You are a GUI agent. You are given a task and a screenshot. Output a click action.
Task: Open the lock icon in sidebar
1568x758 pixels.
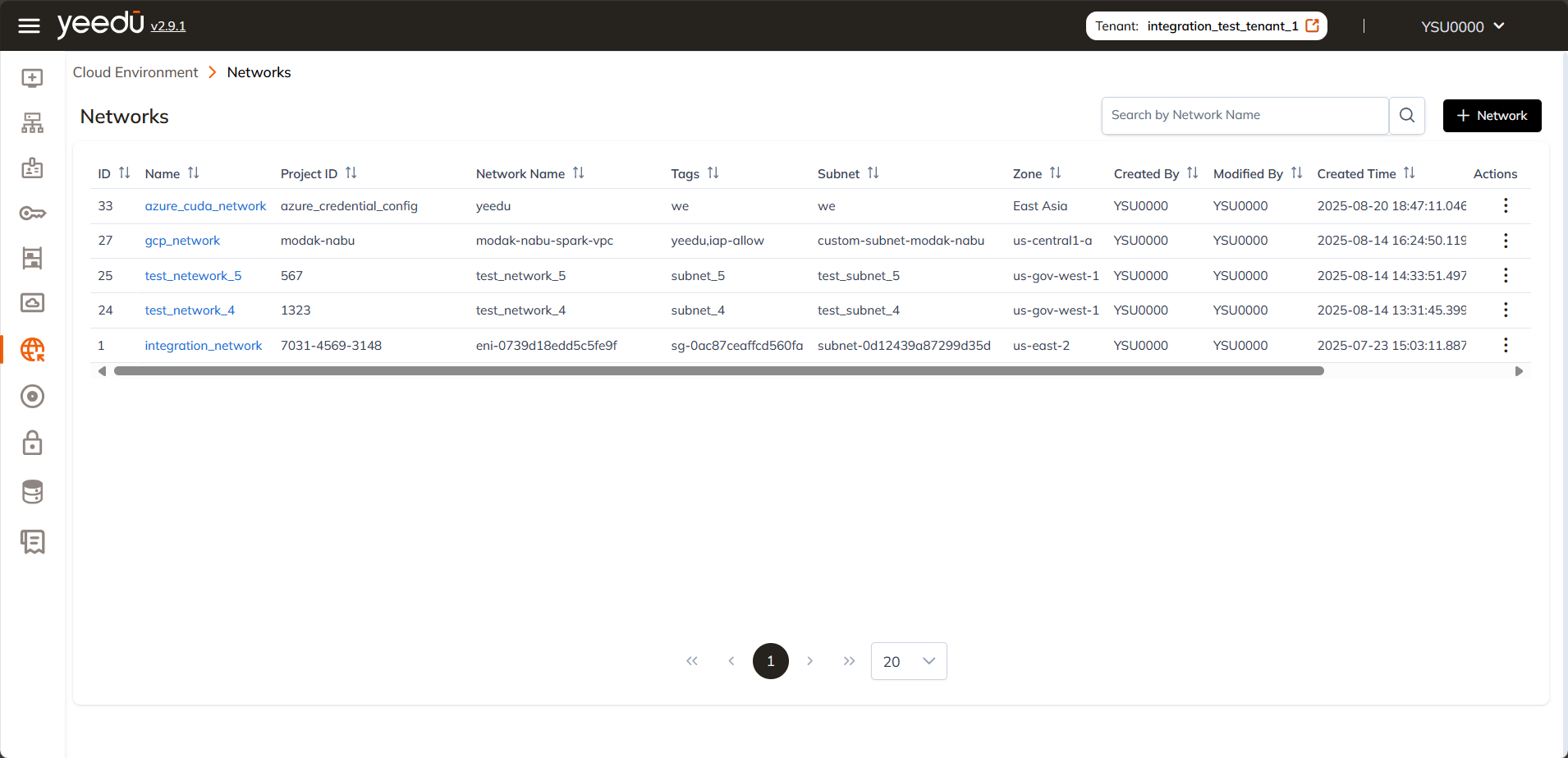click(32, 443)
